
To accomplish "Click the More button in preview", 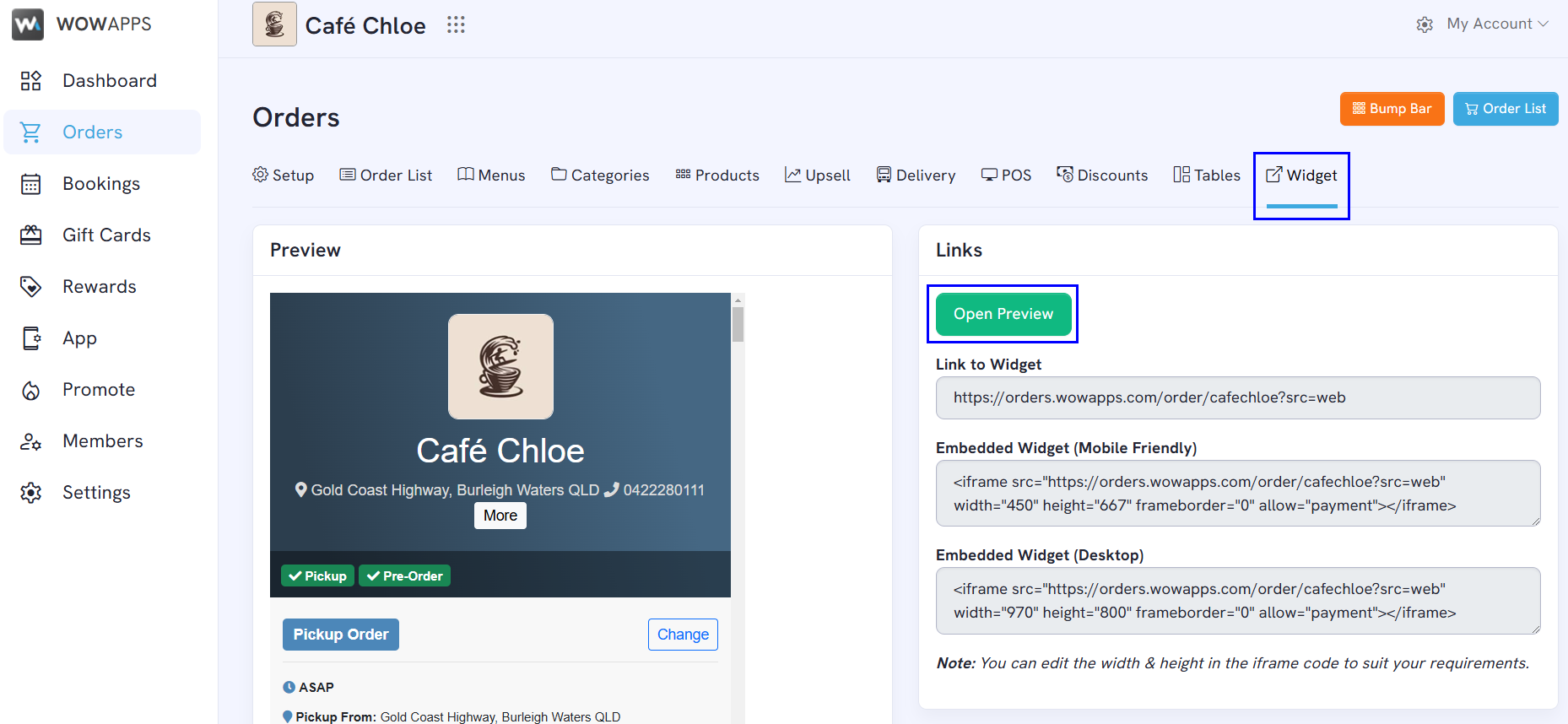I will (500, 516).
